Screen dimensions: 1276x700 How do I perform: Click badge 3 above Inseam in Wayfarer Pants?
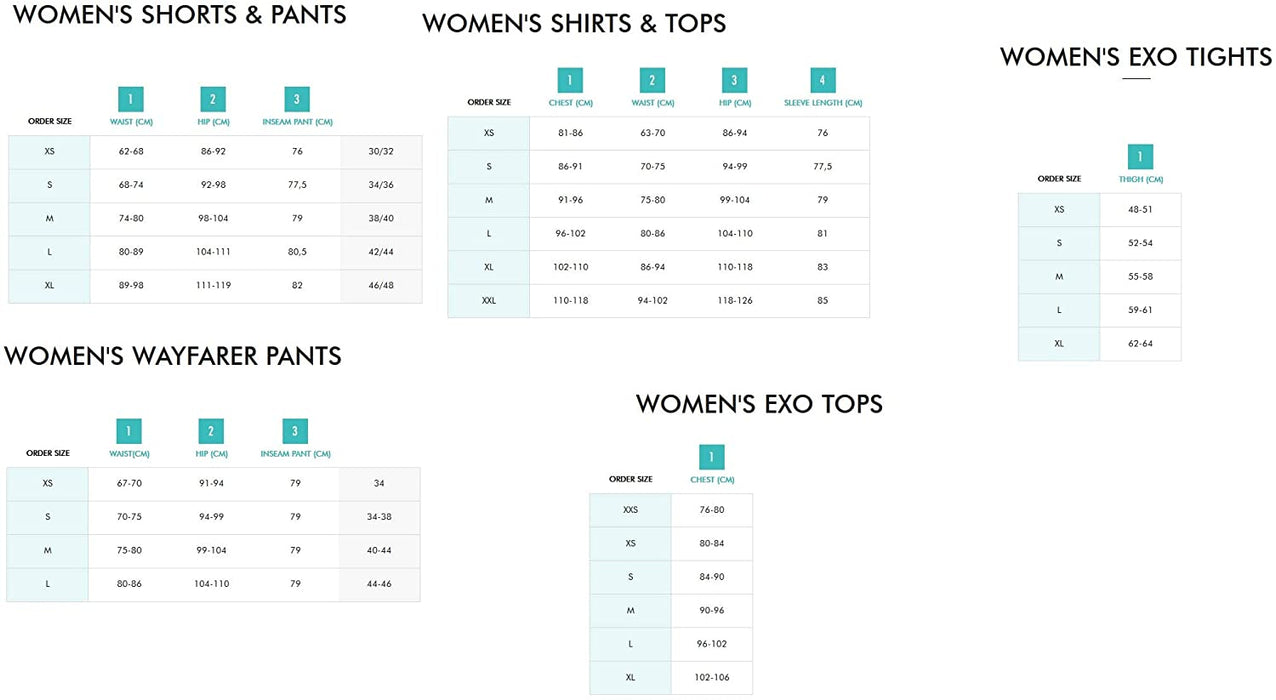point(295,431)
